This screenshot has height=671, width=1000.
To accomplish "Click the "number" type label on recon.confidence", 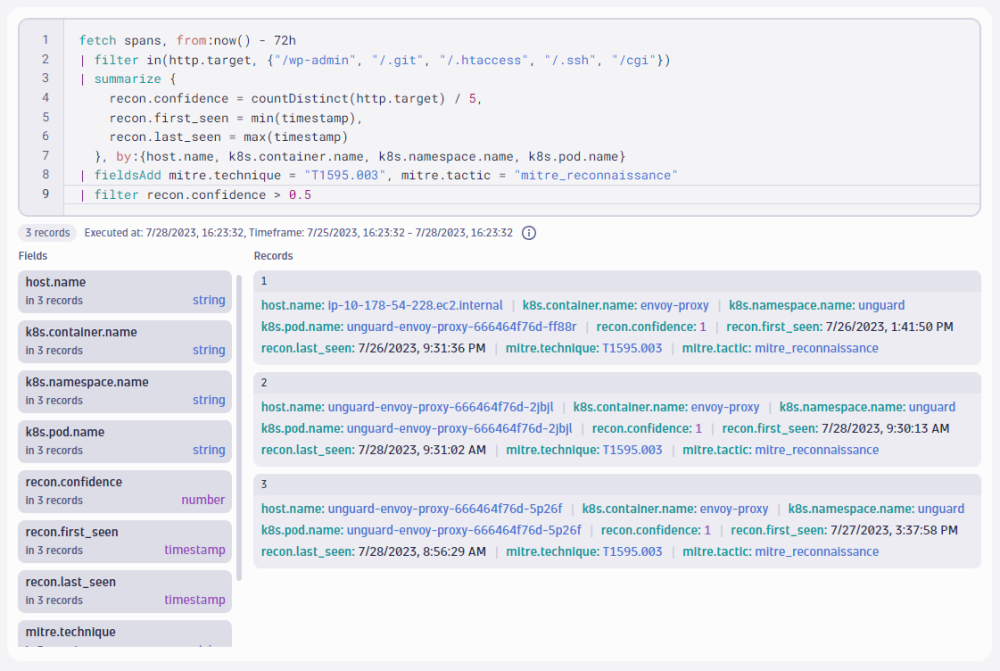I will [204, 500].
